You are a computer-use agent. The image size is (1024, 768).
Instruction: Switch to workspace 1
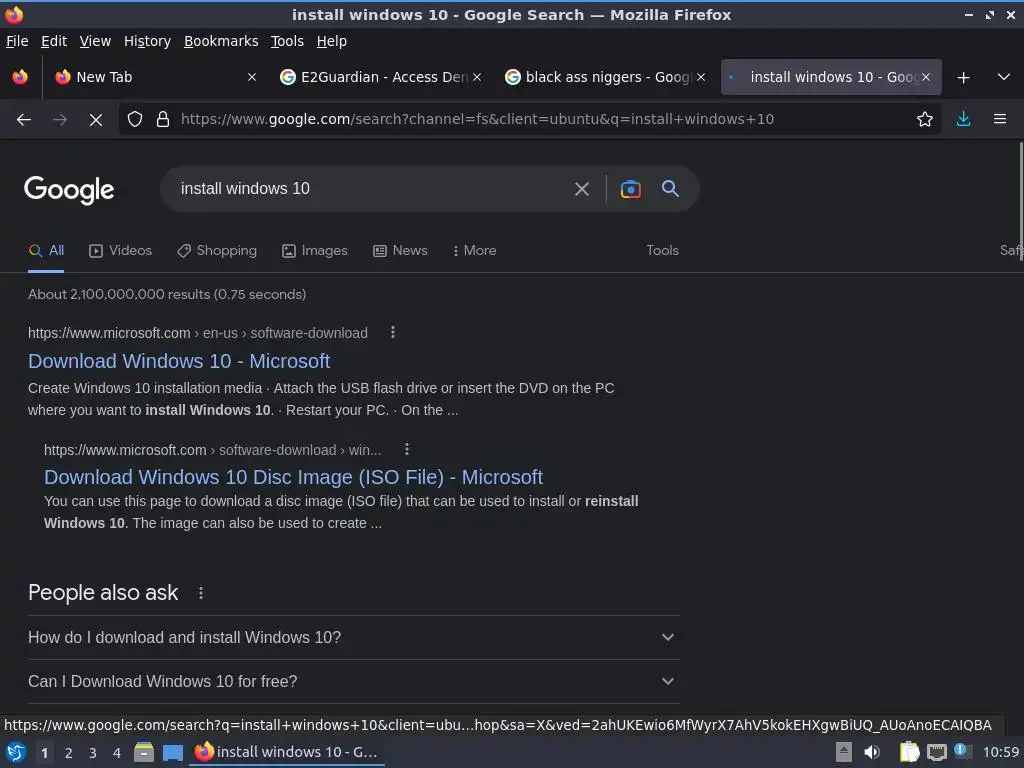click(44, 753)
